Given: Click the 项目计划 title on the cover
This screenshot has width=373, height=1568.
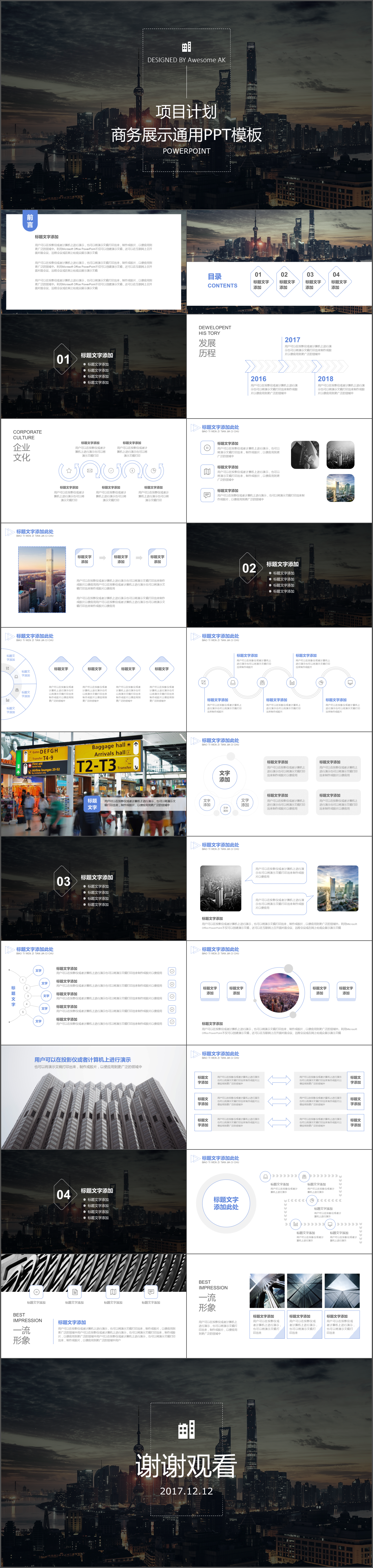Looking at the screenshot, I should pos(186,111).
